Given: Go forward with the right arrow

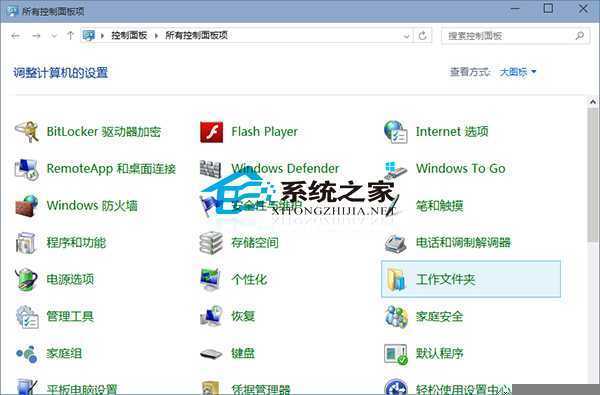Looking at the screenshot, I should [x=36, y=36].
